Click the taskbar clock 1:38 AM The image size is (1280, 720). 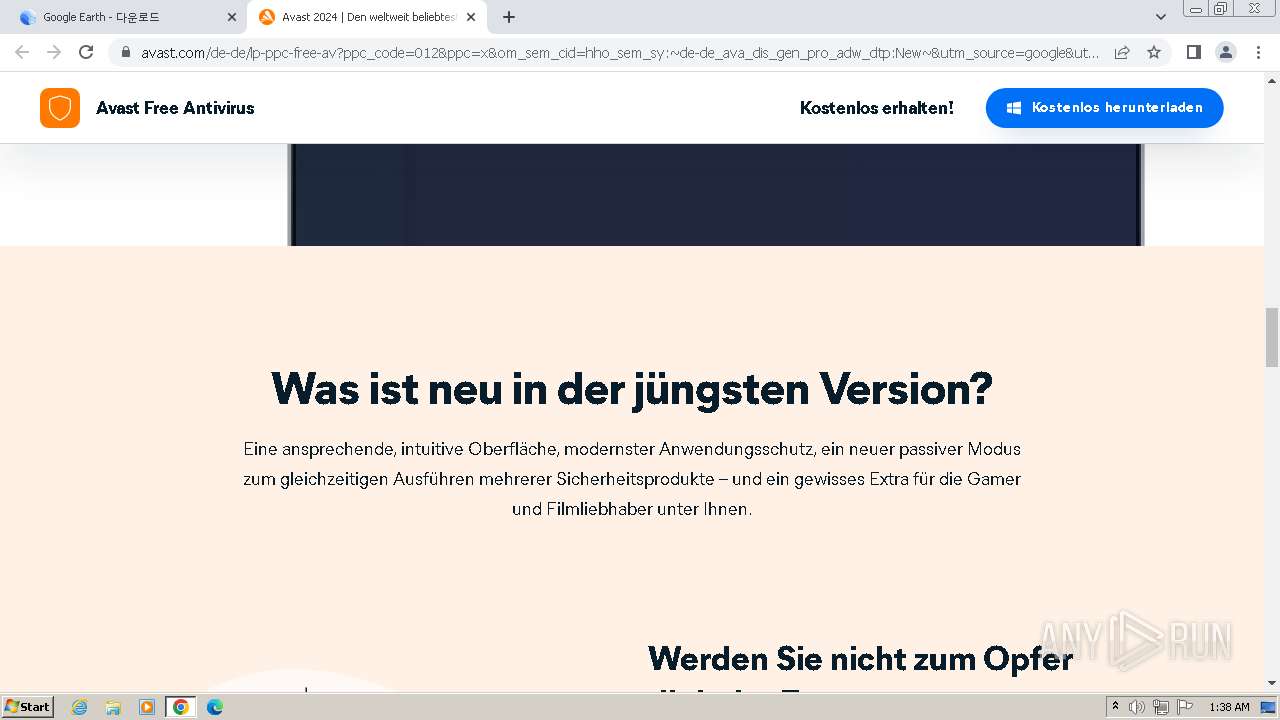1229,707
